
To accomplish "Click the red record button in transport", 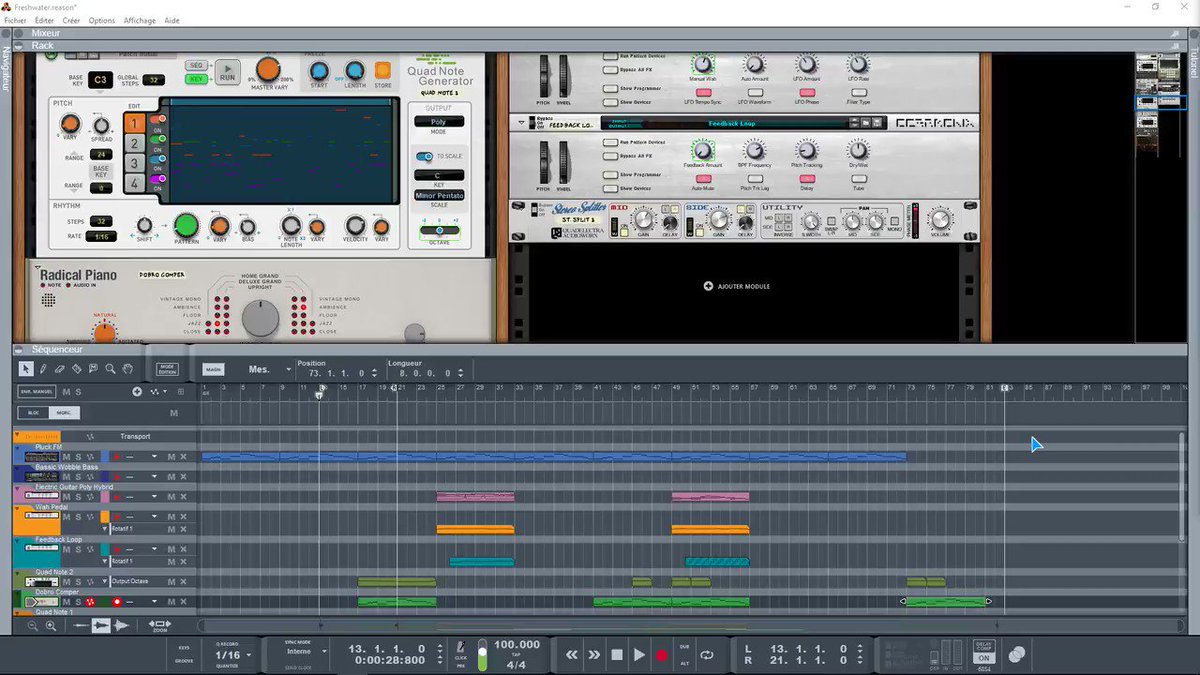I will tap(661, 655).
